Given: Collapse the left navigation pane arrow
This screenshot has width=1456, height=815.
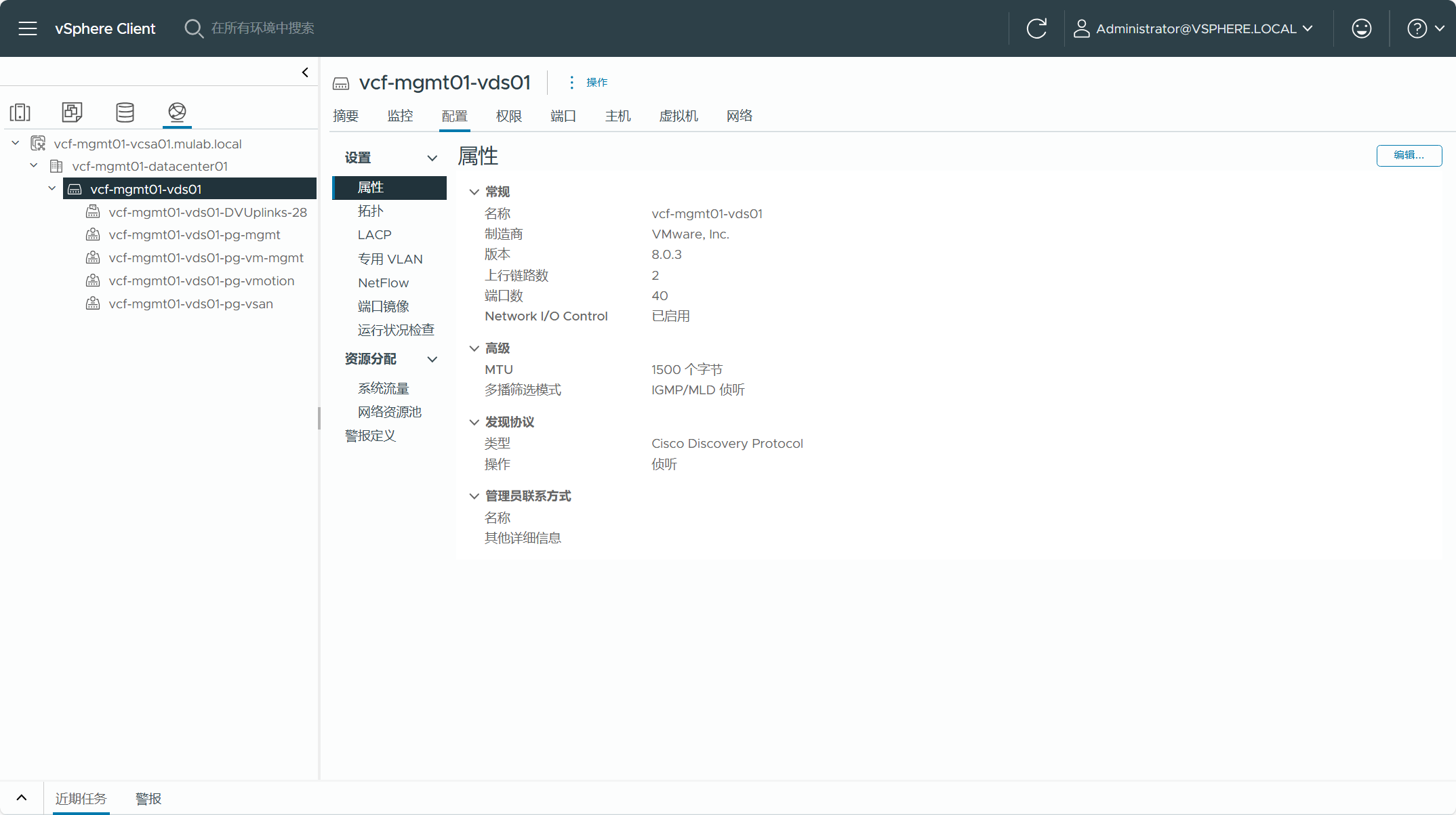Looking at the screenshot, I should 305,72.
